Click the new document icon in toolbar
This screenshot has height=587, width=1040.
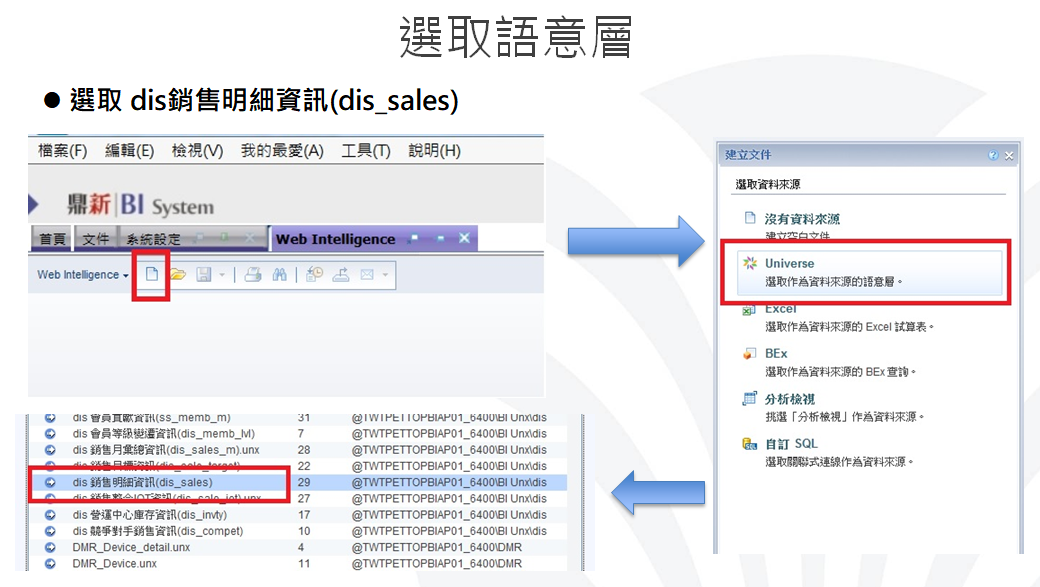pos(152,274)
